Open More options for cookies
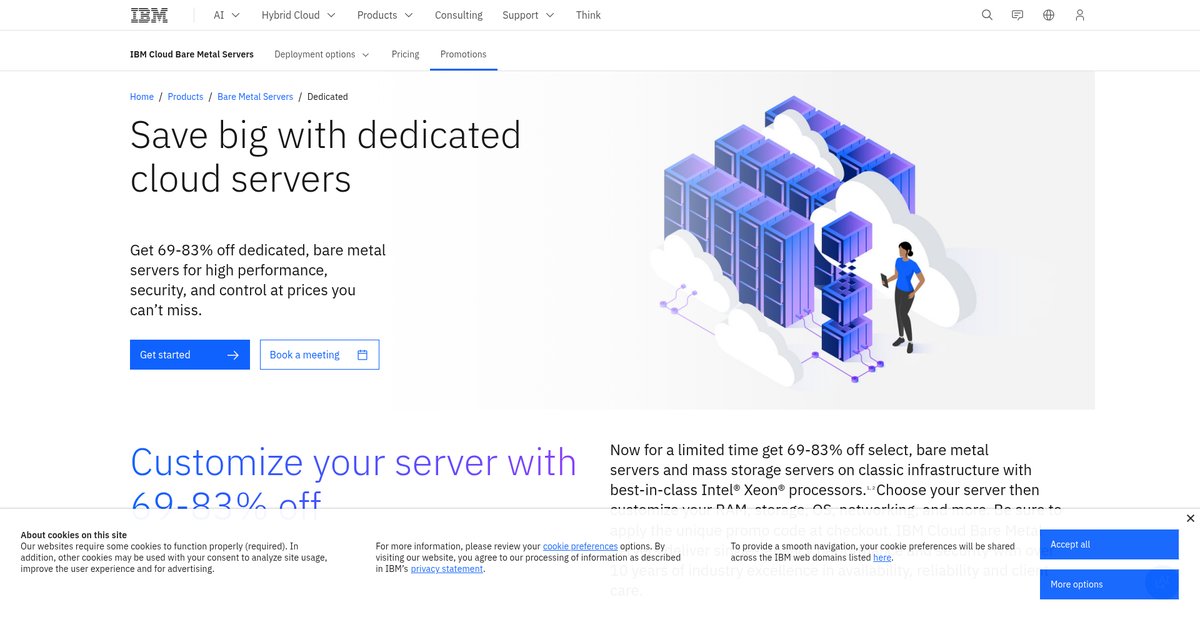This screenshot has height=620, width=1200. coord(1109,584)
